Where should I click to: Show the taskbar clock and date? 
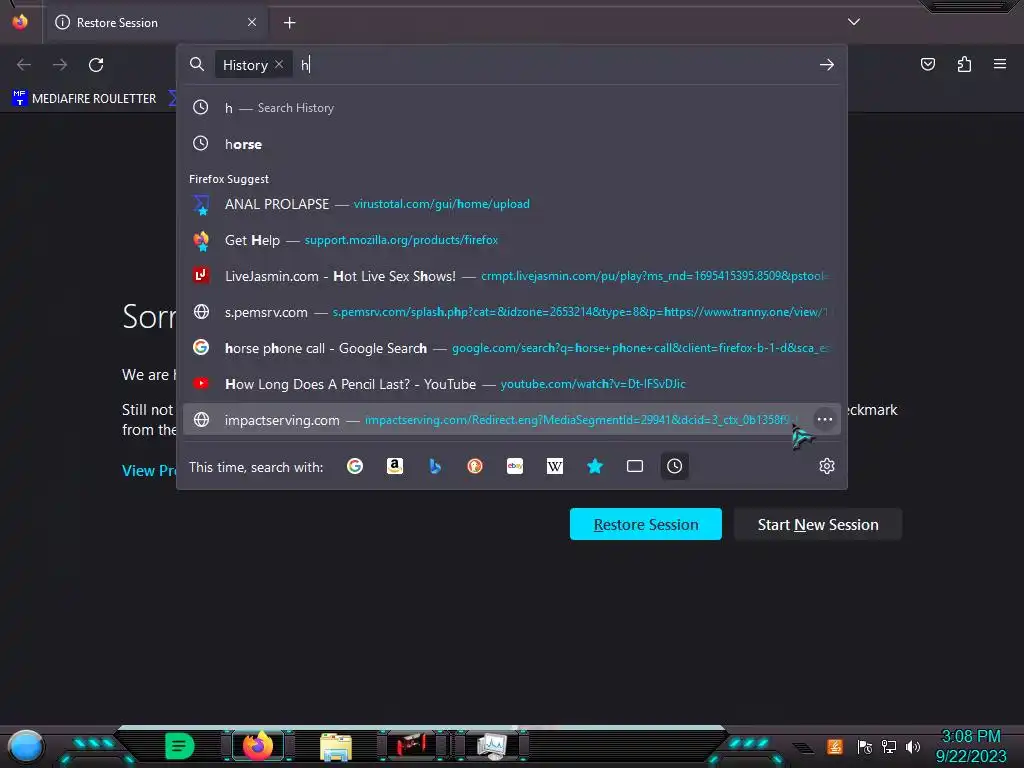coord(971,746)
